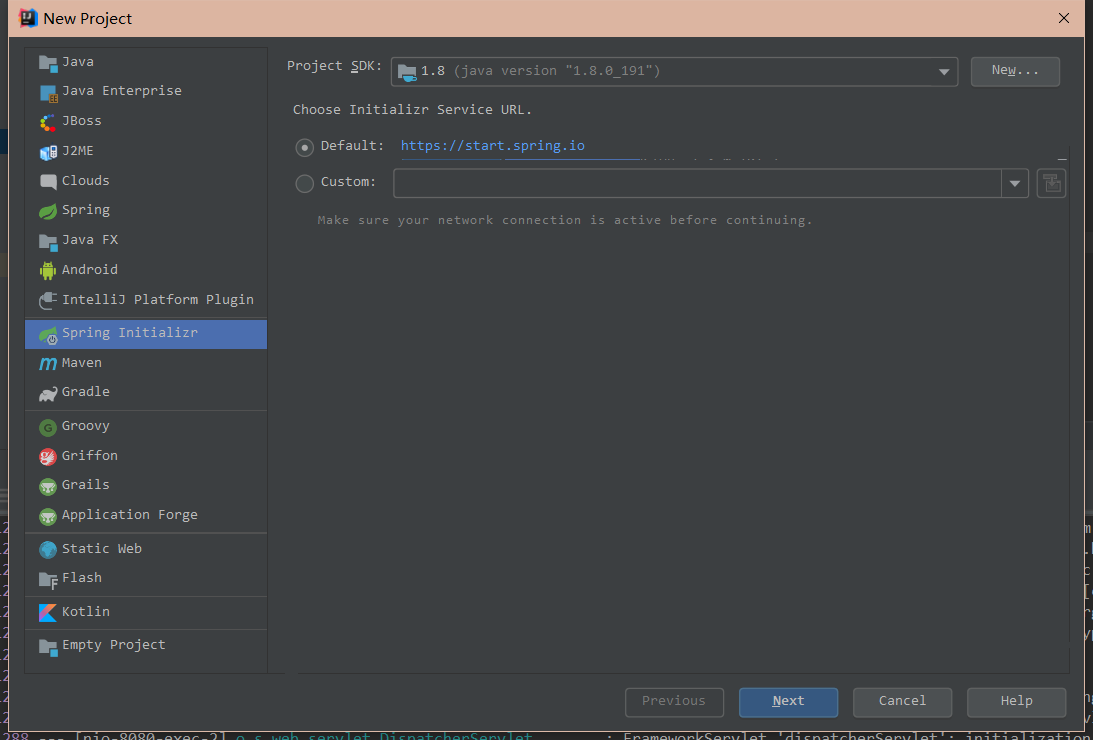Select the Custom URL radio button

click(305, 183)
